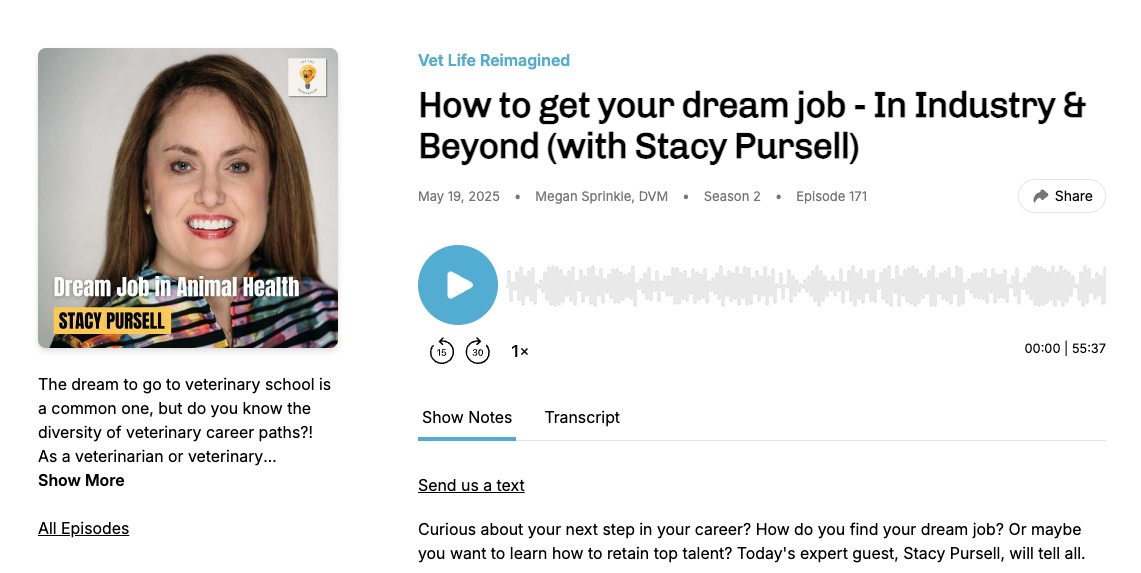Skip forward 30 seconds
1141x573 pixels.
tap(478, 351)
